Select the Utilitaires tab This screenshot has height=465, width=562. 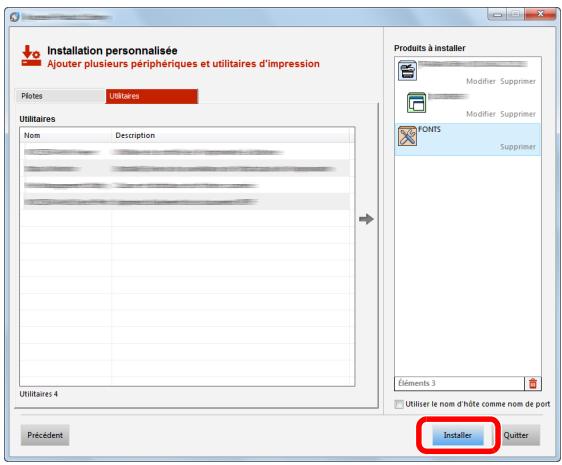(x=152, y=96)
